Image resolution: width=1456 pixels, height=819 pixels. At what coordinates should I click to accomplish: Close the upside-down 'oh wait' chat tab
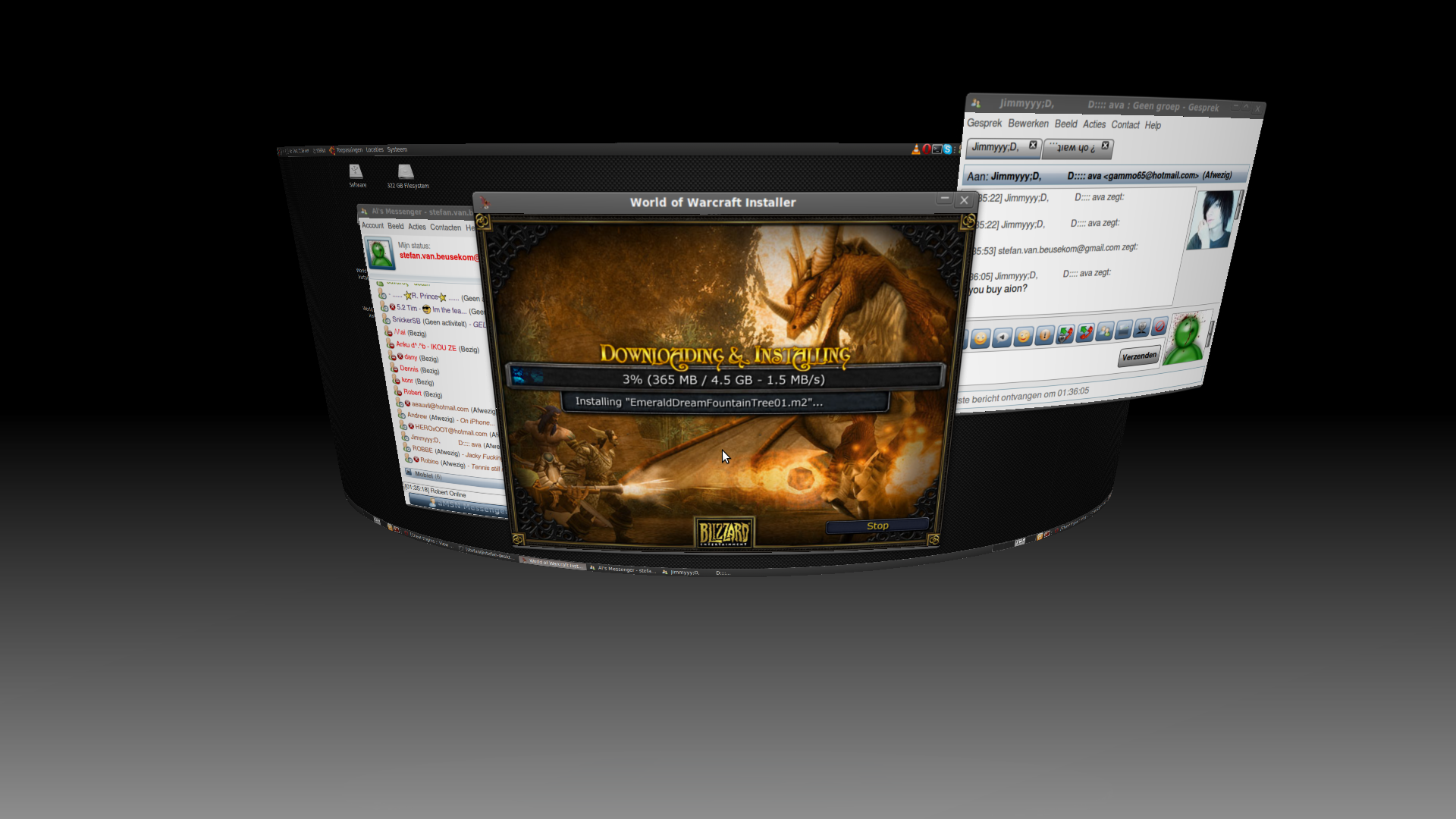(1105, 146)
